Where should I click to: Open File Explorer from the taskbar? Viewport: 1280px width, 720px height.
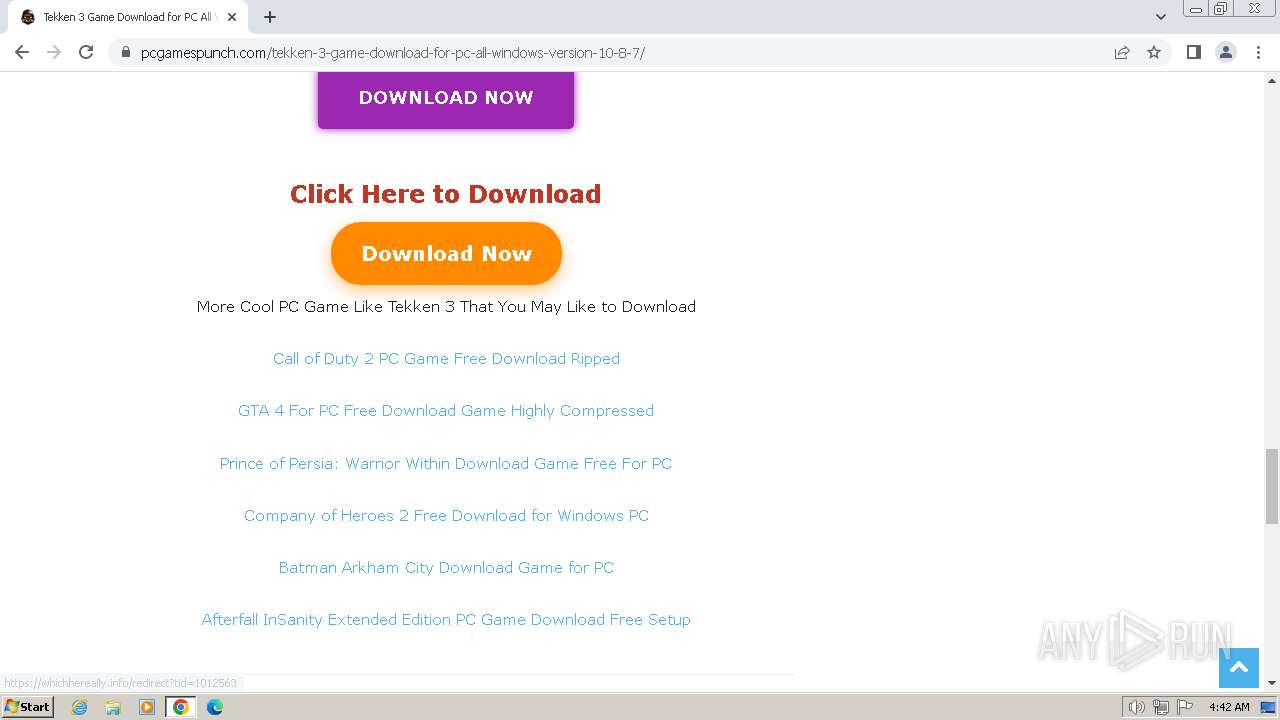113,707
